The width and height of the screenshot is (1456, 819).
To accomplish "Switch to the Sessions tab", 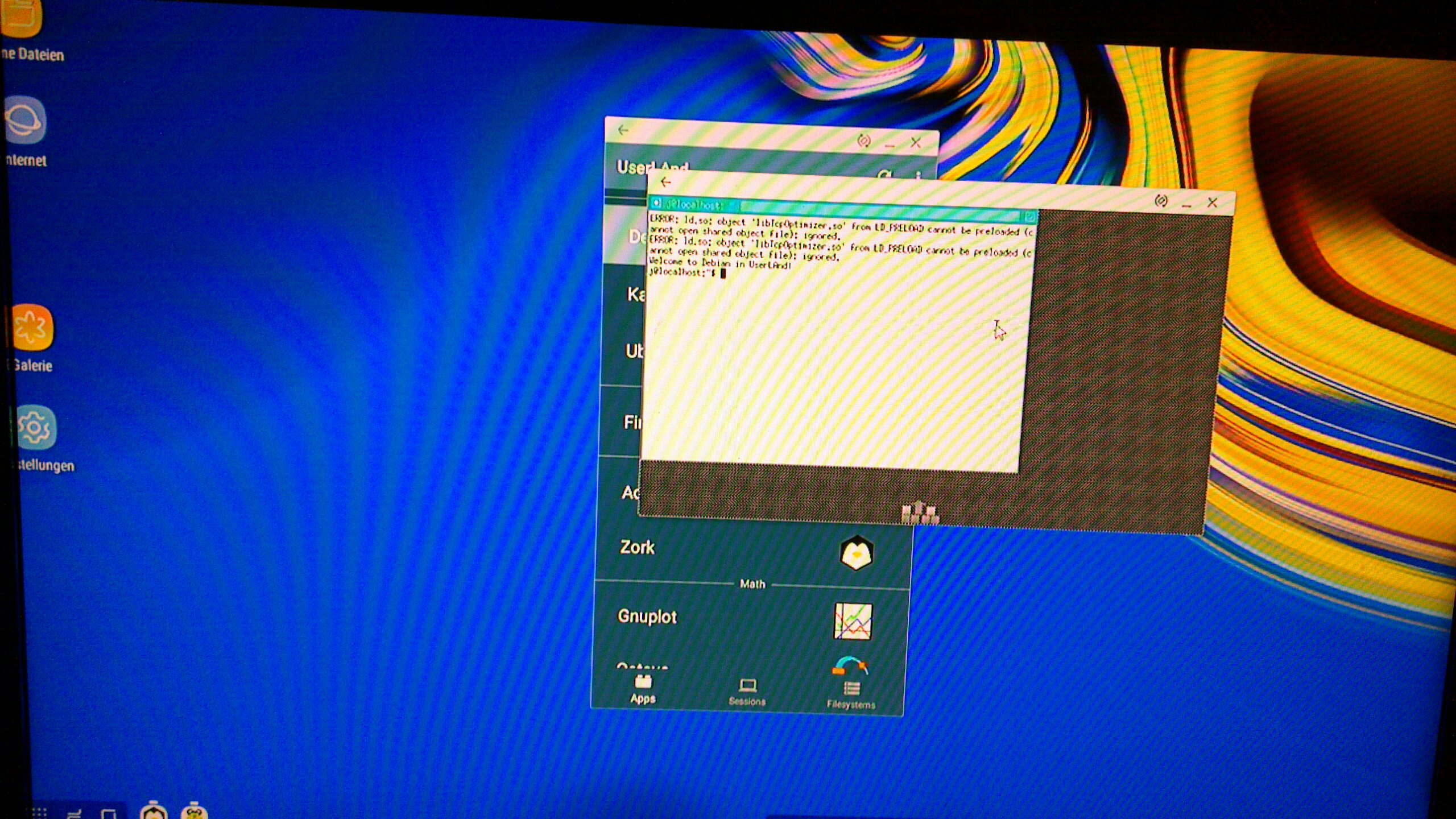I will tap(747, 692).
